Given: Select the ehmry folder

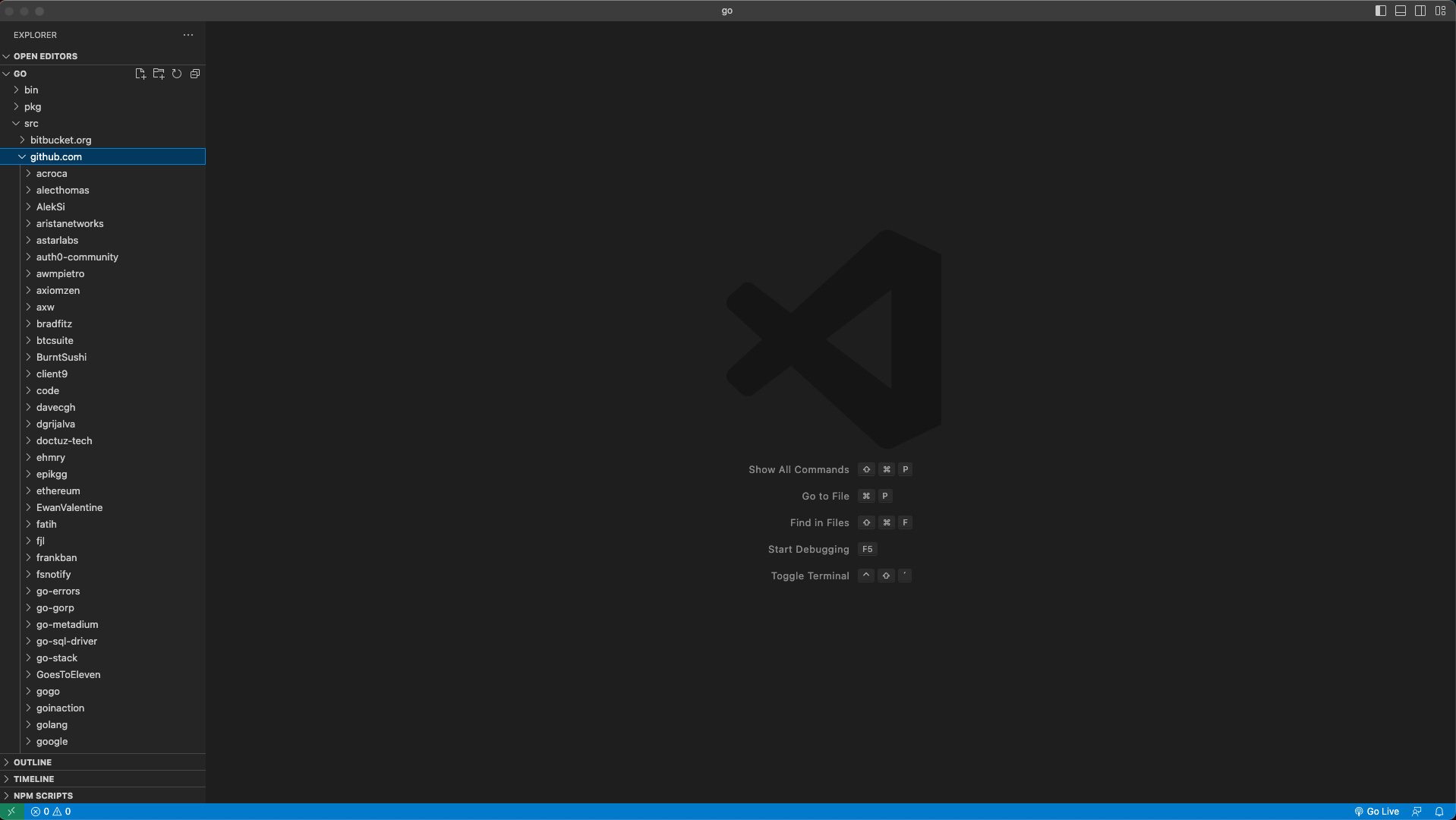Looking at the screenshot, I should pos(102,457).
